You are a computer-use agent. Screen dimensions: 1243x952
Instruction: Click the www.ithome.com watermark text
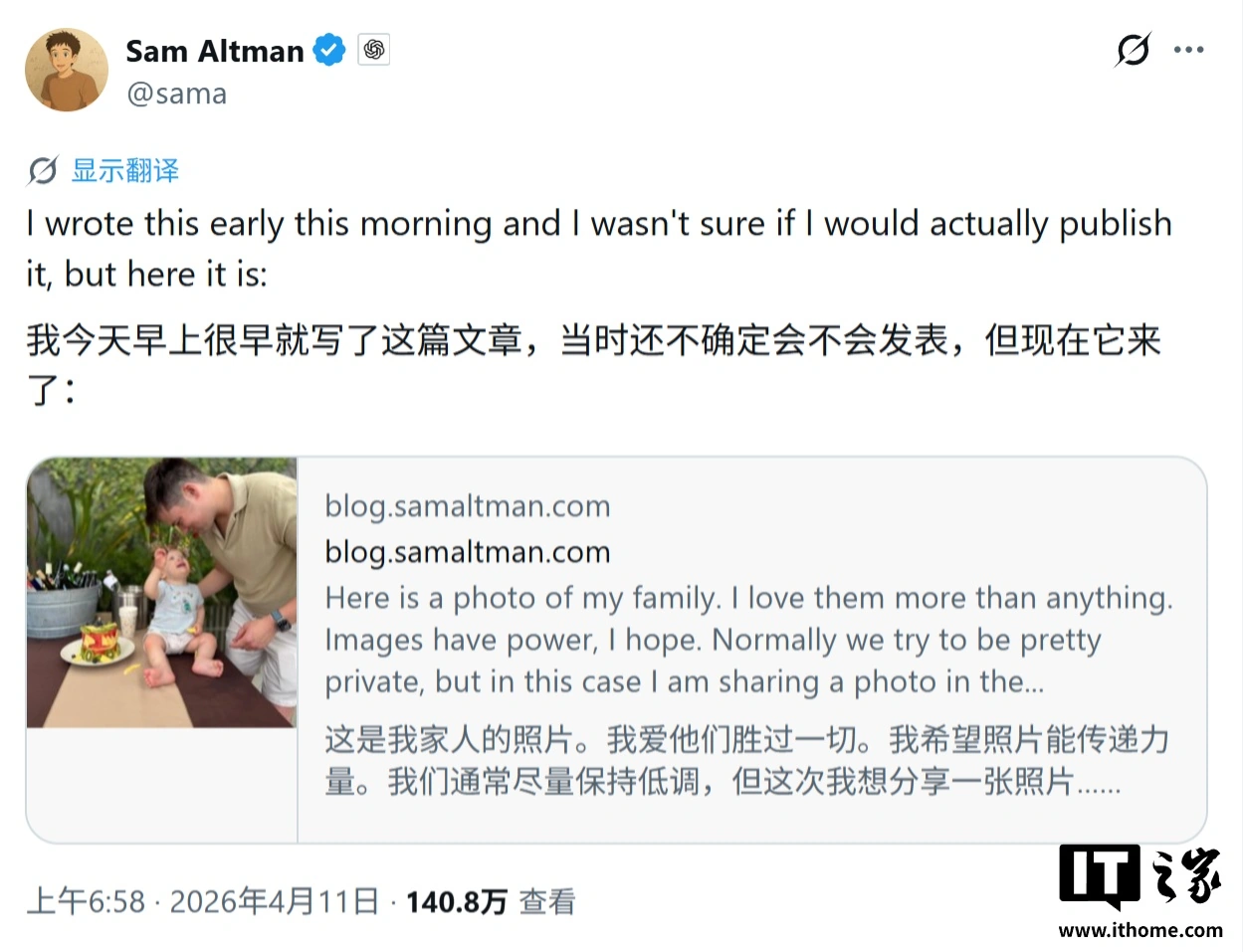click(x=1140, y=930)
